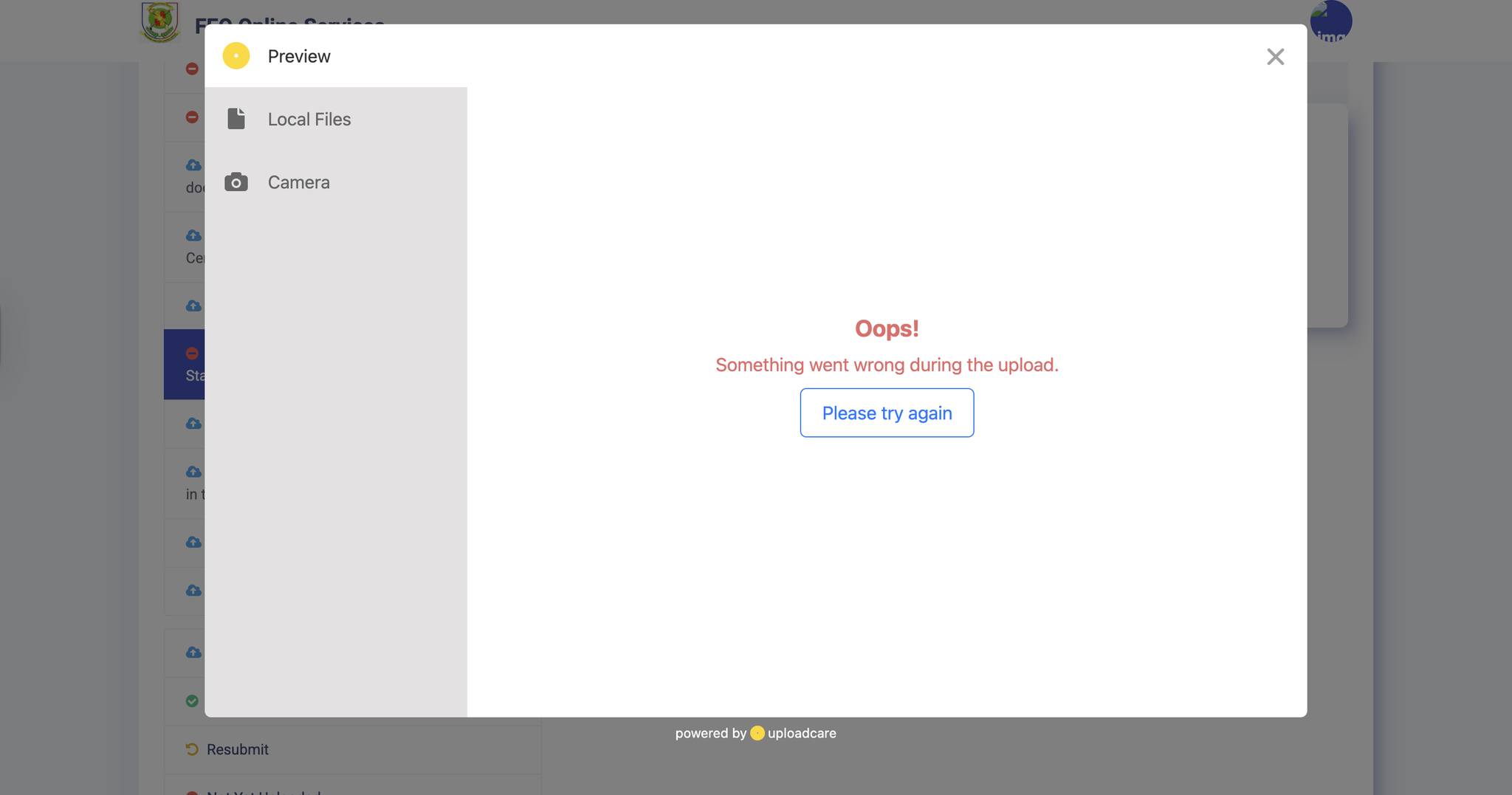Viewport: 1512px width, 795px height.
Task: Click the Camera icon in sidebar
Action: (236, 182)
